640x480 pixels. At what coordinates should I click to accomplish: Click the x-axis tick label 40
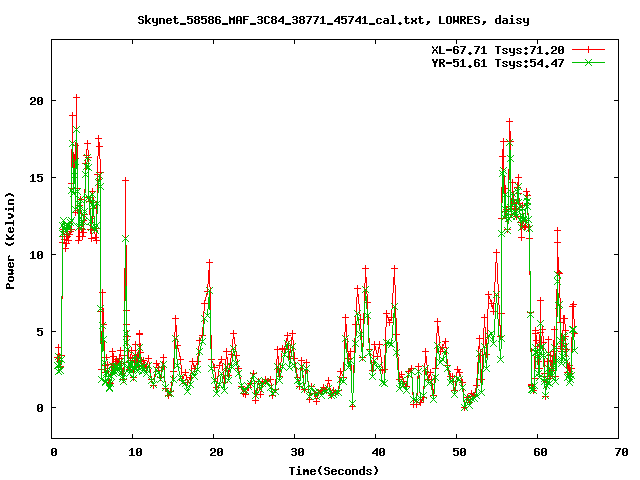(x=378, y=452)
